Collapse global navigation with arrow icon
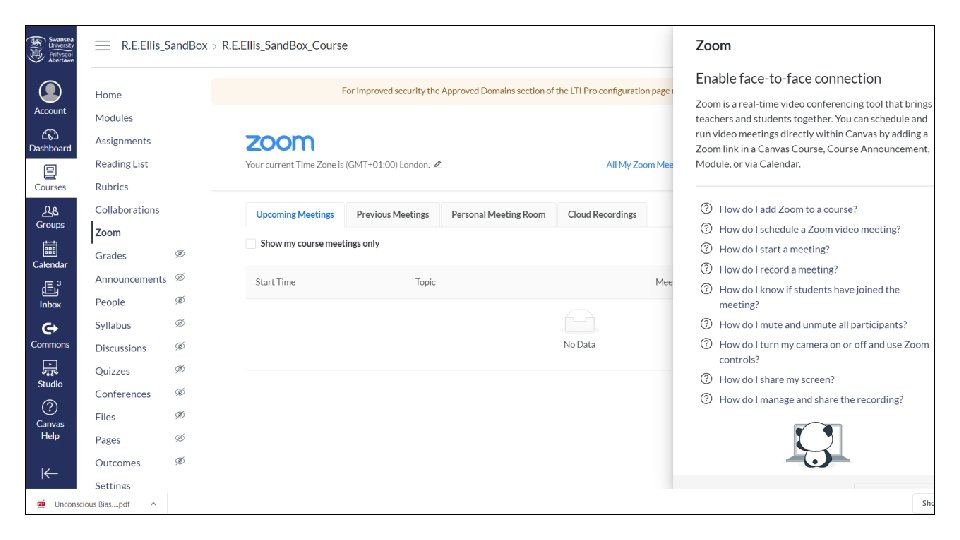 tap(50, 473)
